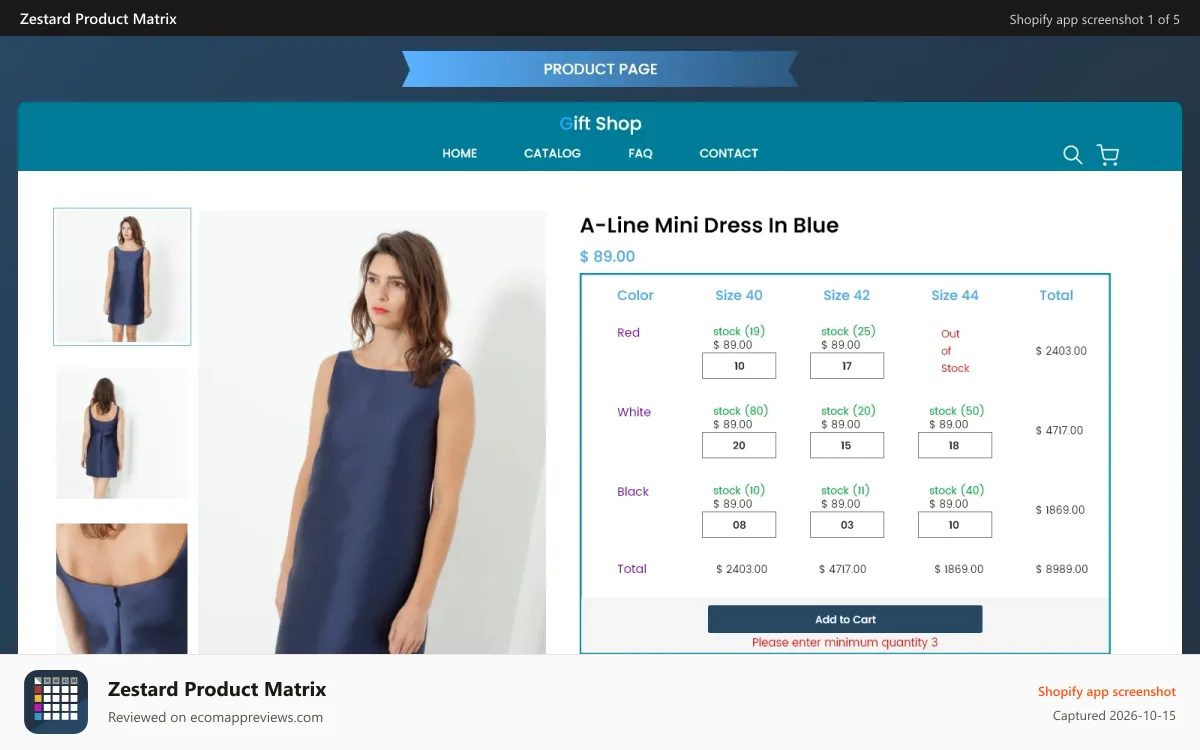Click the product price $ 89.00 under title
Viewport: 1200px width, 750px height.
coord(607,257)
